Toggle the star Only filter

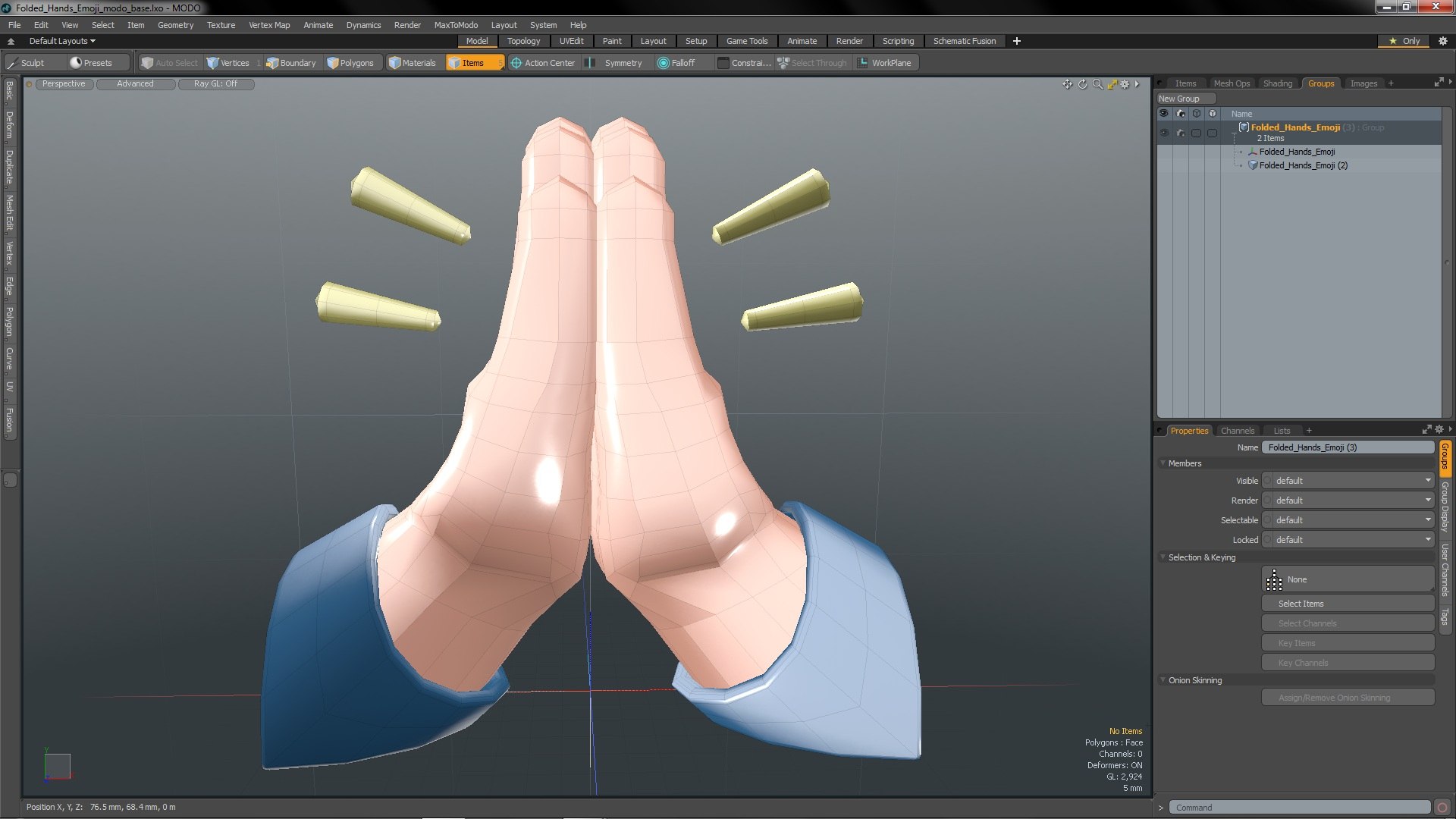tap(1404, 41)
